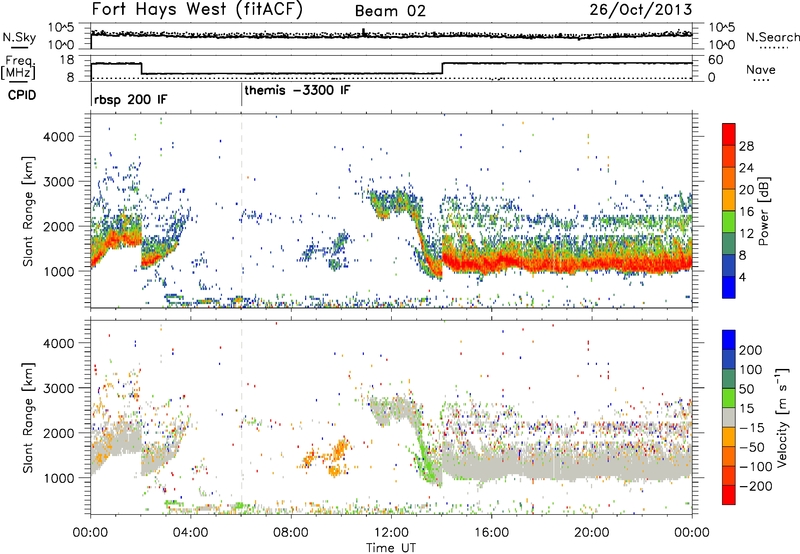Click "60" on the Nave axis
Screen dimensions: 800x554
click(x=715, y=60)
